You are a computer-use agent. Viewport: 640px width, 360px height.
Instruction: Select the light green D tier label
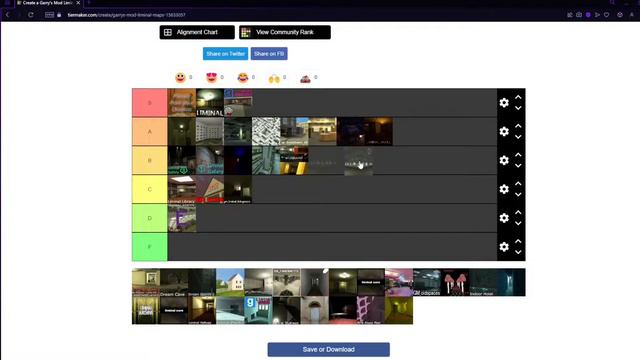point(149,218)
